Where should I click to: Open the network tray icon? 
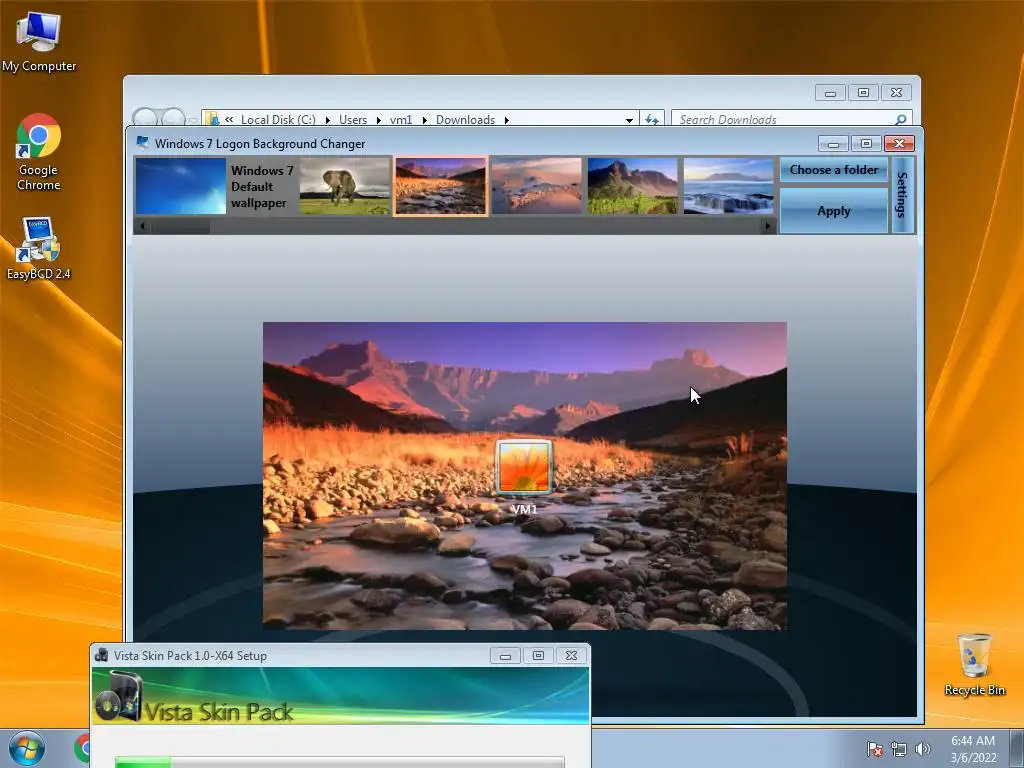tap(899, 749)
